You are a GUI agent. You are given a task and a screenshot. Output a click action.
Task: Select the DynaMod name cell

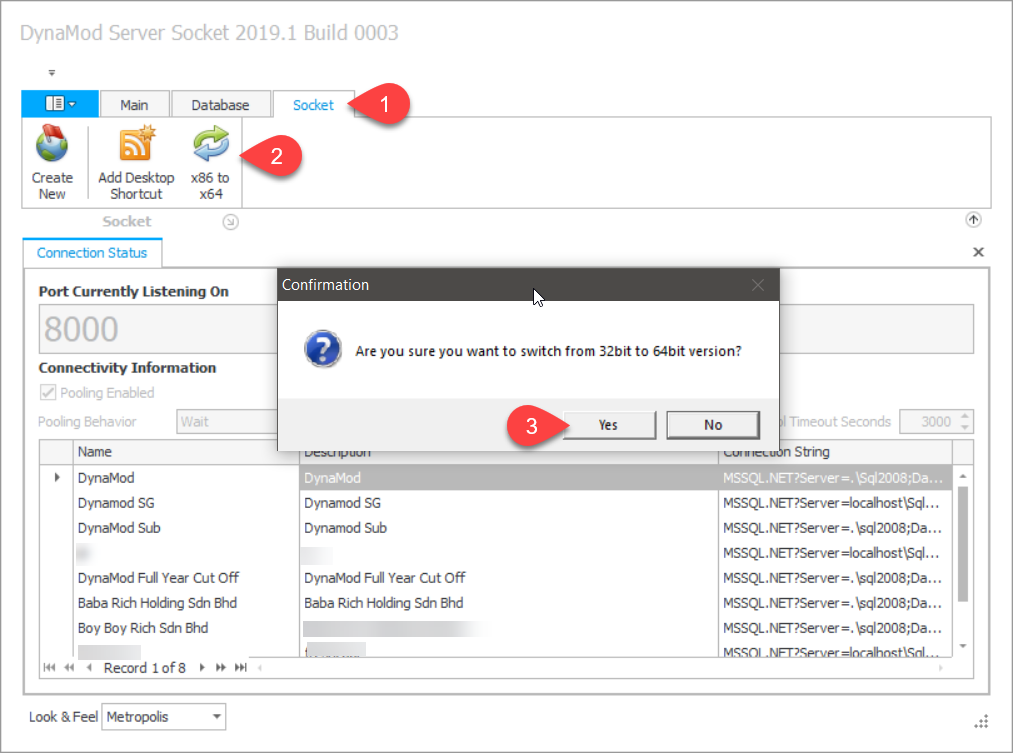click(x=186, y=478)
